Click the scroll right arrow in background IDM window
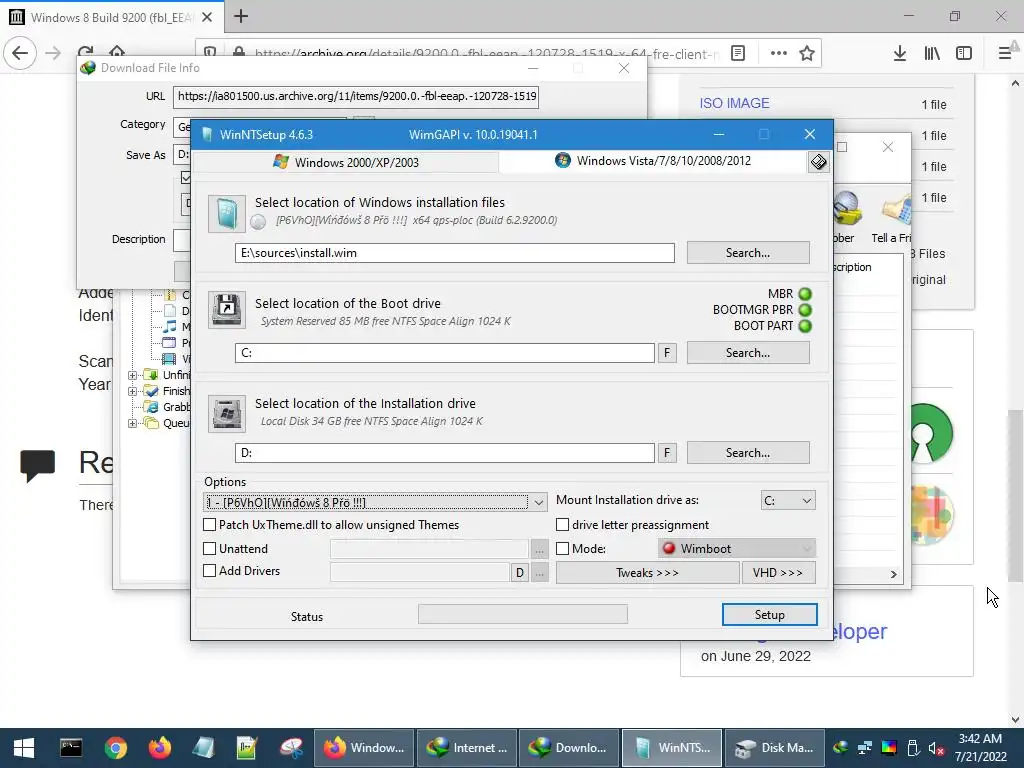This screenshot has width=1024, height=768. pyautogui.click(x=893, y=574)
